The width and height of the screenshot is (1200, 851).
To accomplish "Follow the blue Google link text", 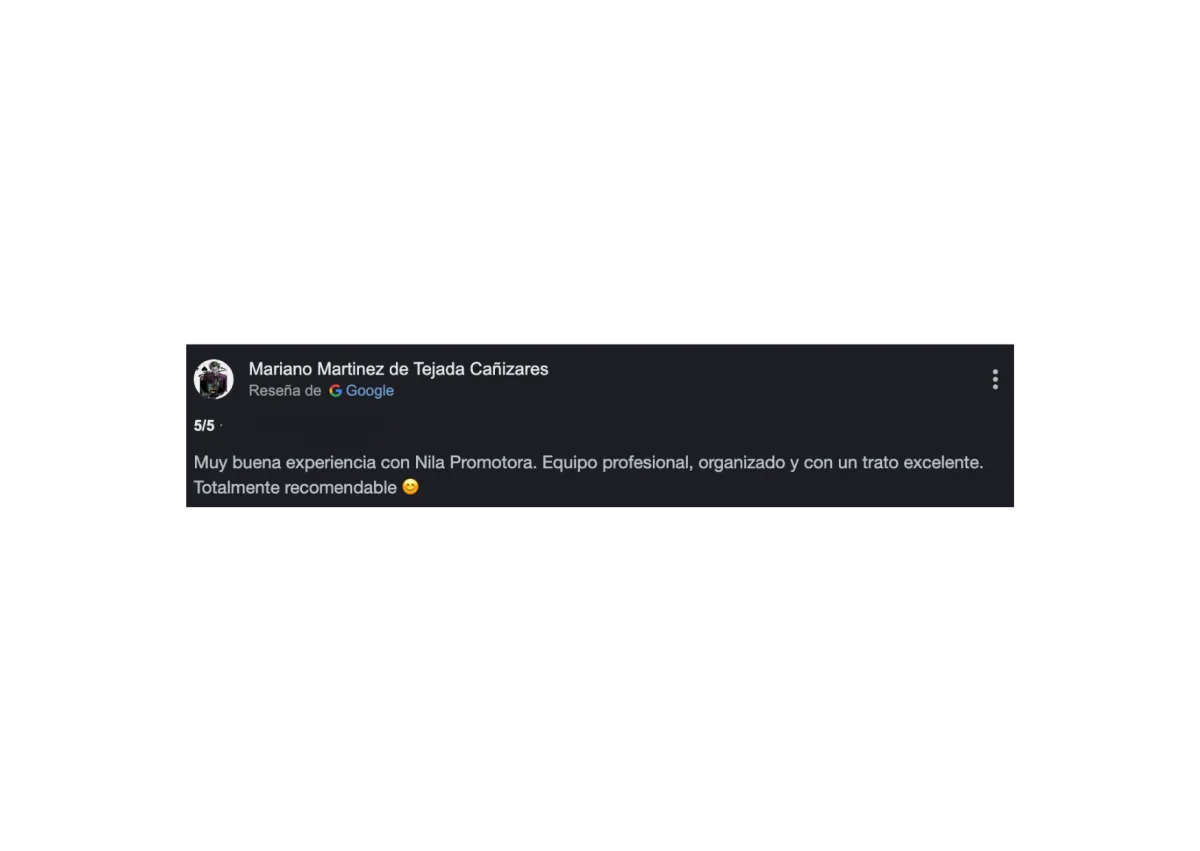I will point(369,391).
